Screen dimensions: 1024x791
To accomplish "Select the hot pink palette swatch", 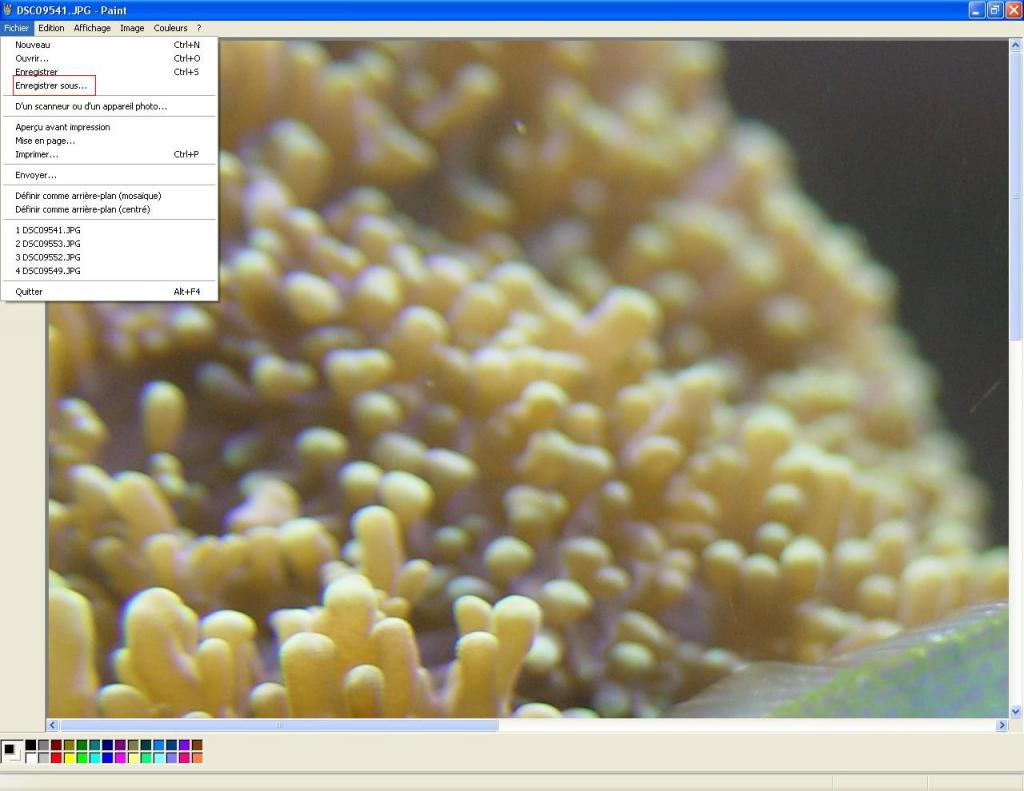I will pyautogui.click(x=184, y=758).
